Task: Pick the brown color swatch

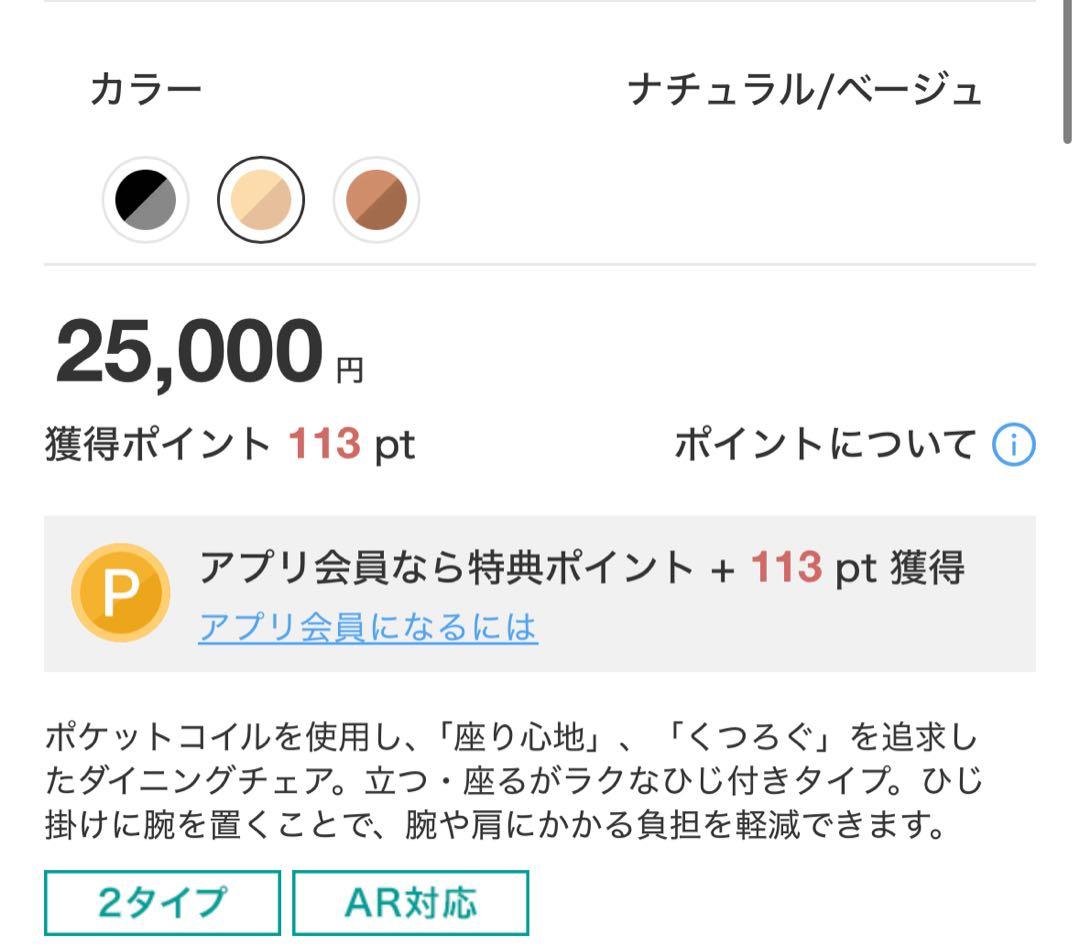Action: click(x=376, y=200)
